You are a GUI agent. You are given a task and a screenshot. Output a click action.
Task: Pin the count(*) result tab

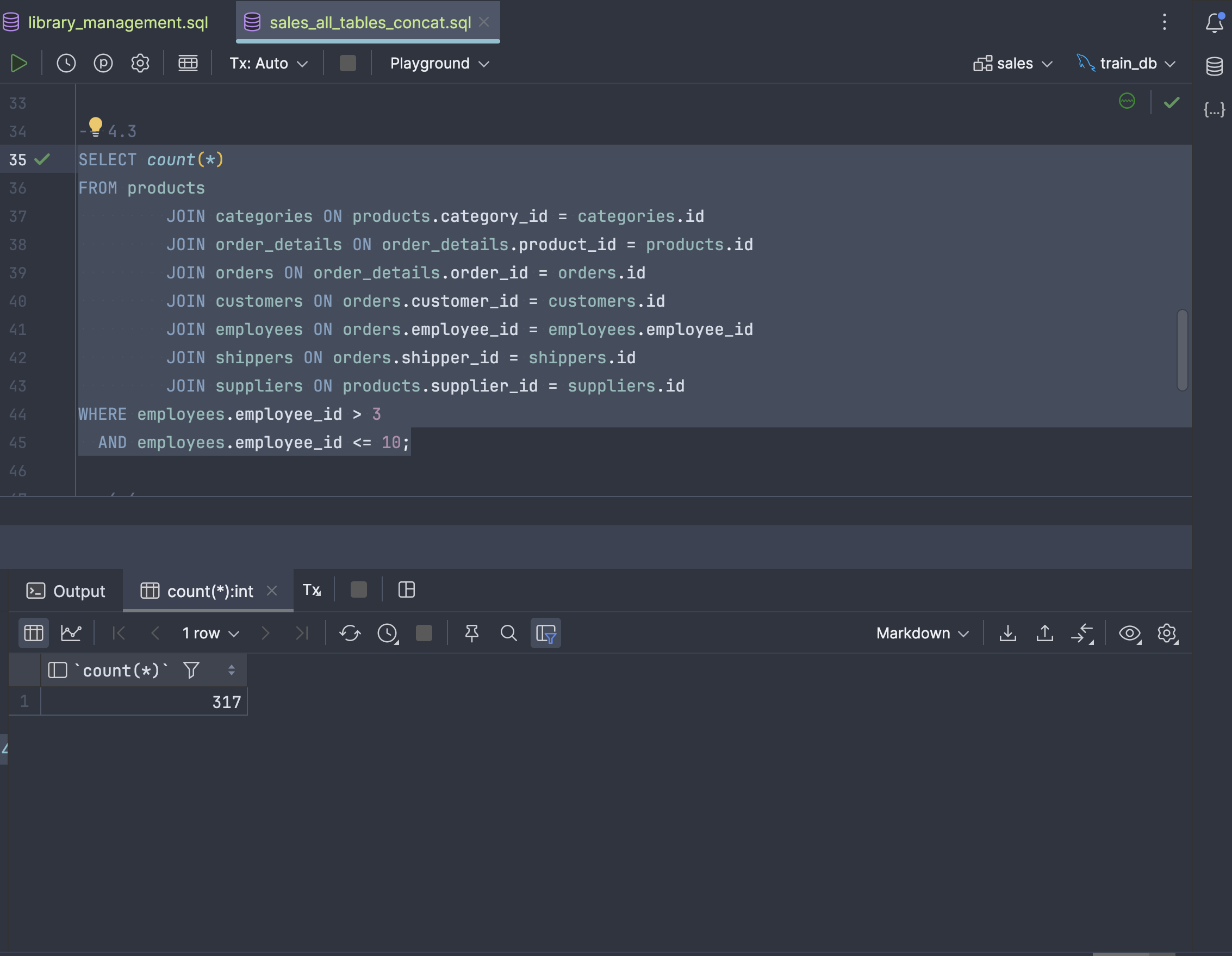click(471, 633)
